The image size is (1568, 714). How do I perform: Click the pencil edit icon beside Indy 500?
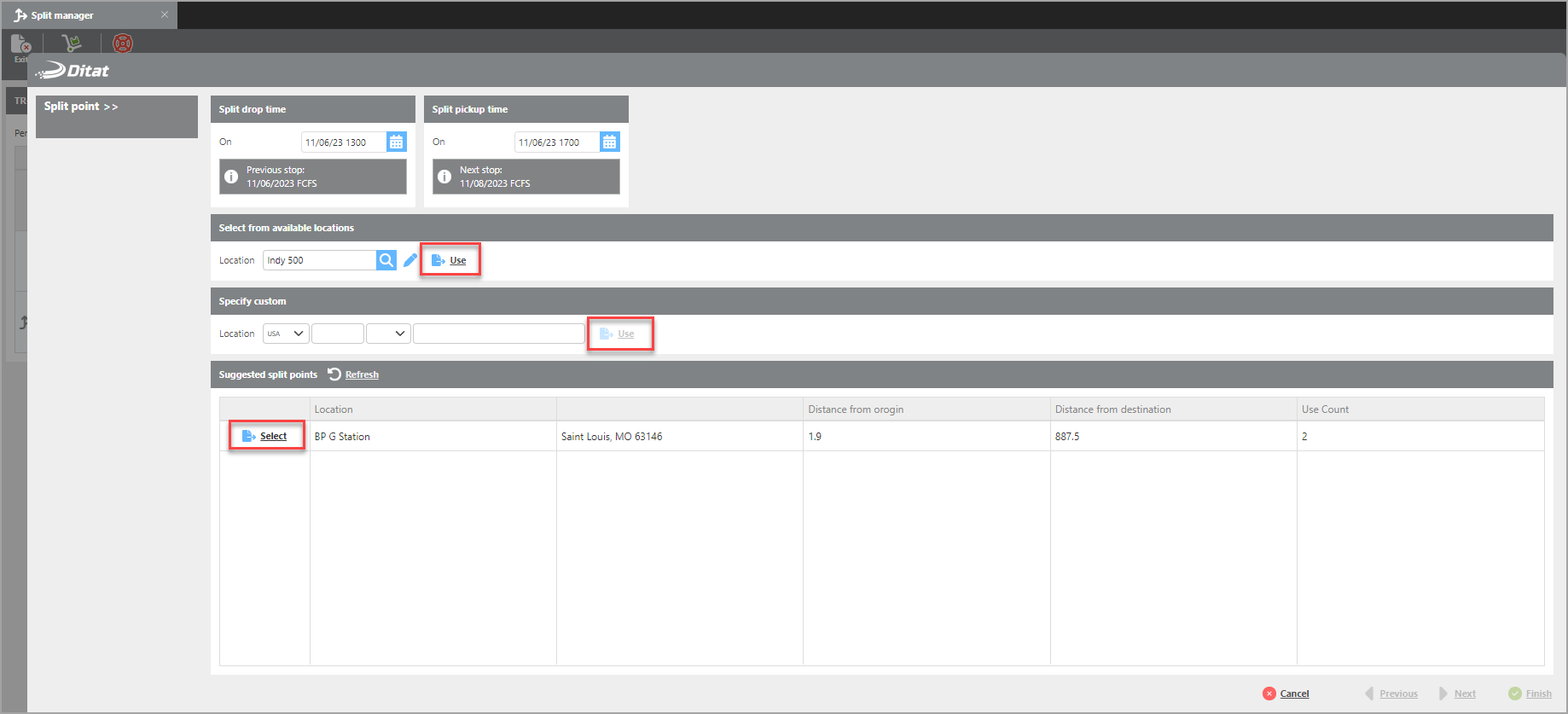410,260
